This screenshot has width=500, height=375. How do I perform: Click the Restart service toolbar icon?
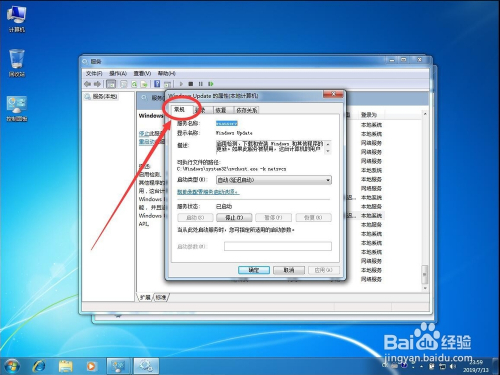point(211,84)
